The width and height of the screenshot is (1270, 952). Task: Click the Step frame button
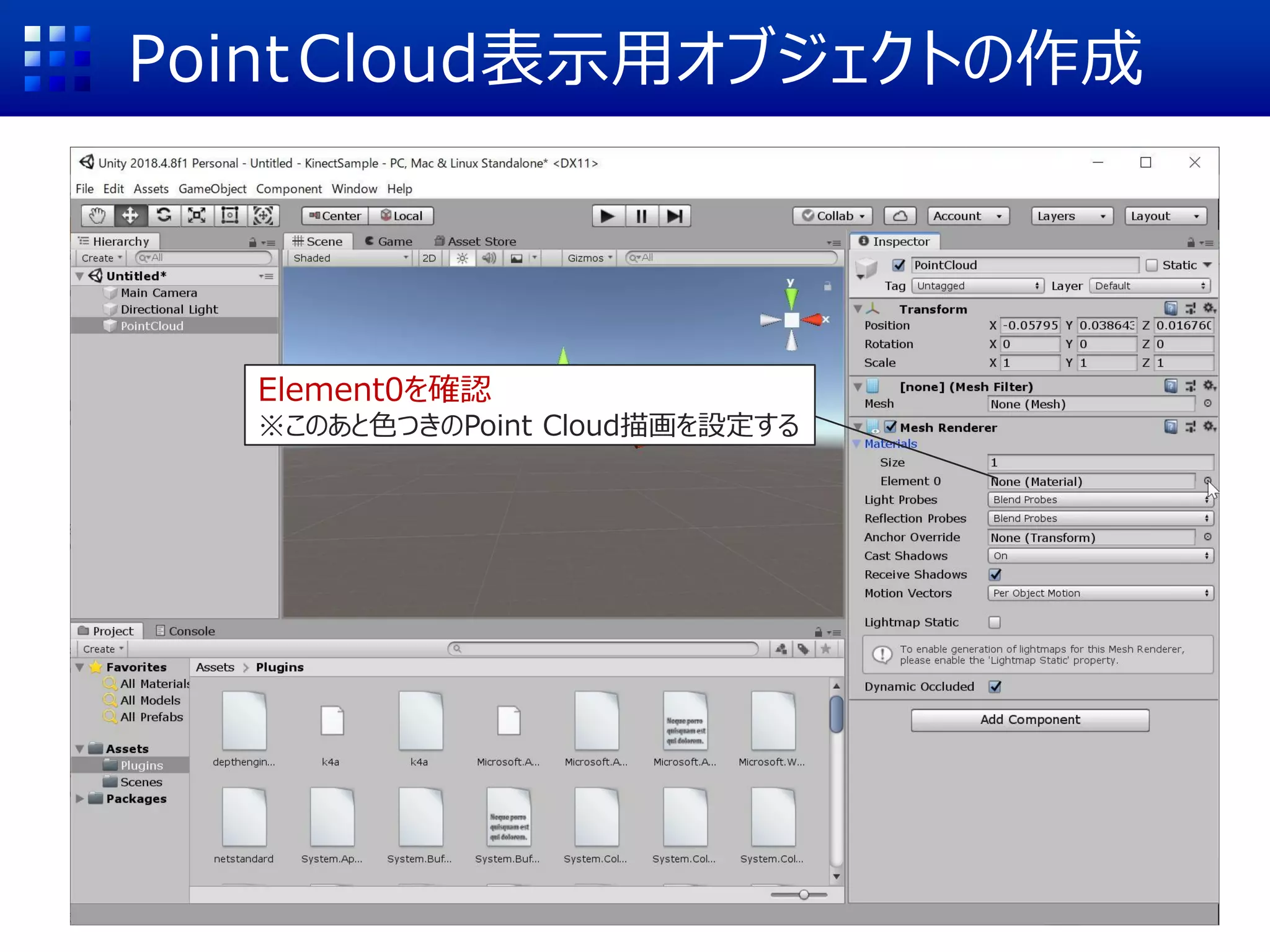(674, 216)
